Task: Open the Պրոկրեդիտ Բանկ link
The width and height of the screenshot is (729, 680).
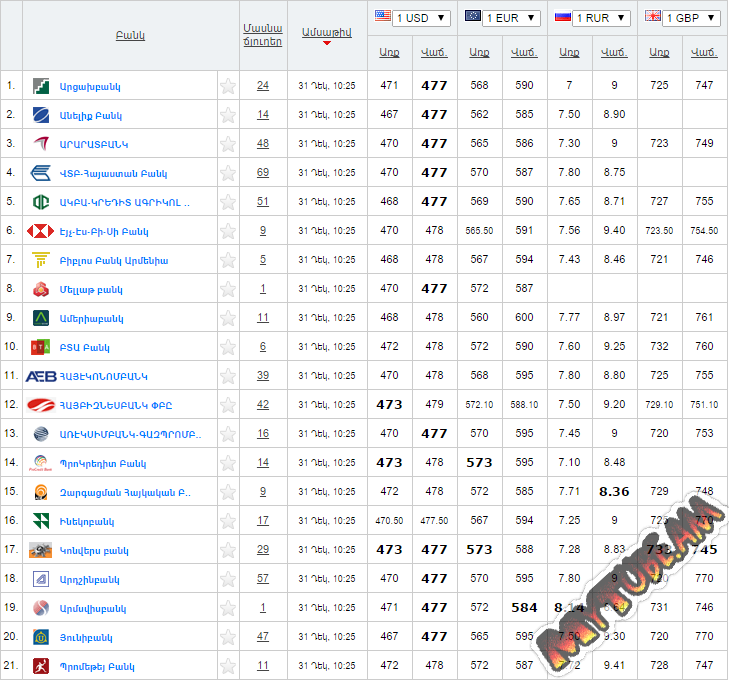Action: point(103,464)
